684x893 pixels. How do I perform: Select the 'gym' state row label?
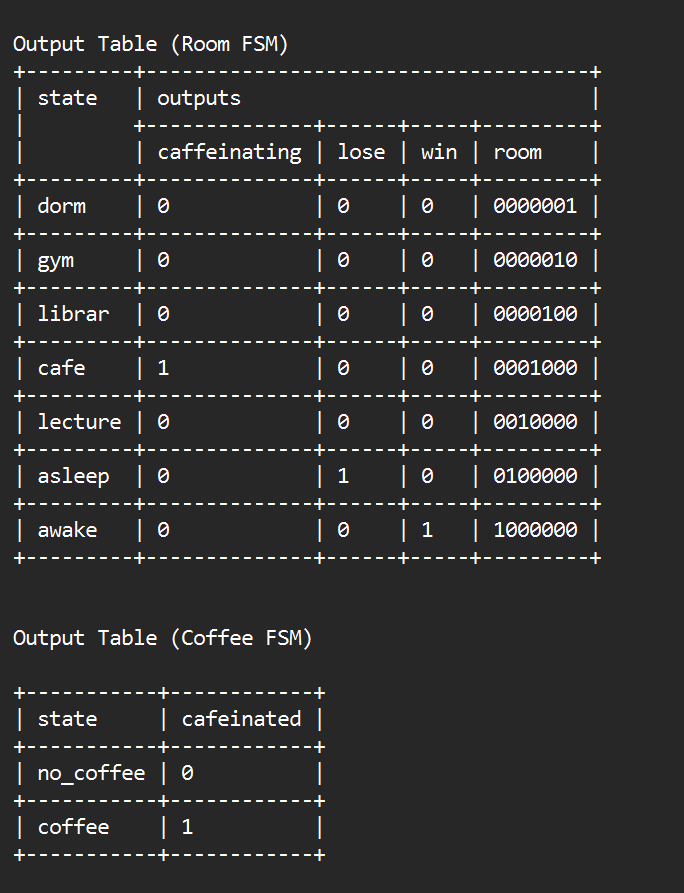pos(56,261)
